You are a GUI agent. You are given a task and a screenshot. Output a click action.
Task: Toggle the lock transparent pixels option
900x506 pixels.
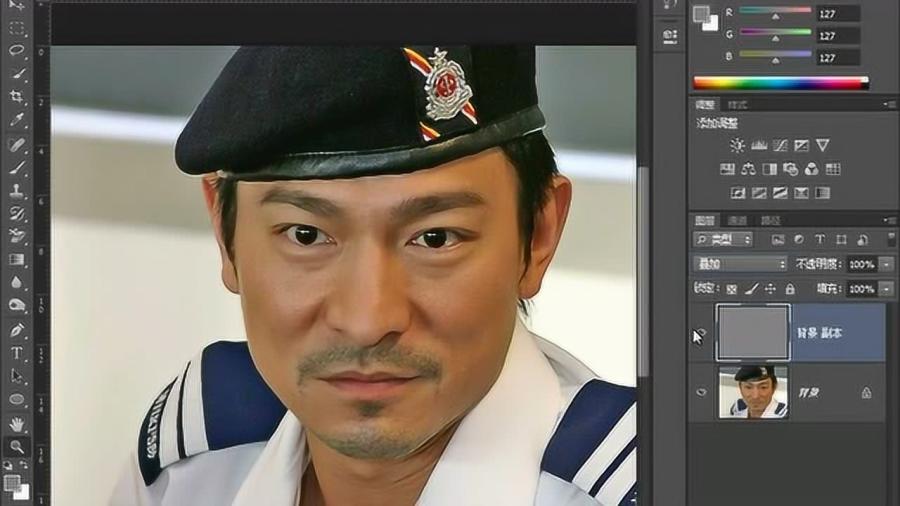point(732,288)
